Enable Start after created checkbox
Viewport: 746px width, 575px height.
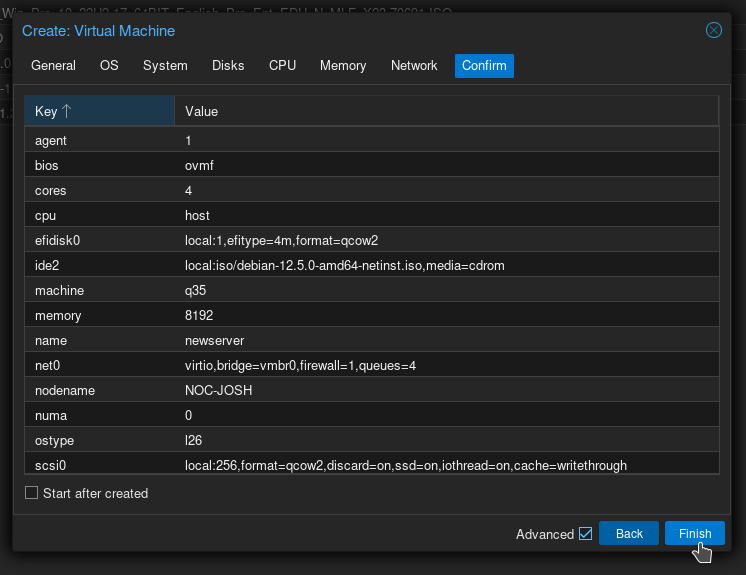point(32,493)
